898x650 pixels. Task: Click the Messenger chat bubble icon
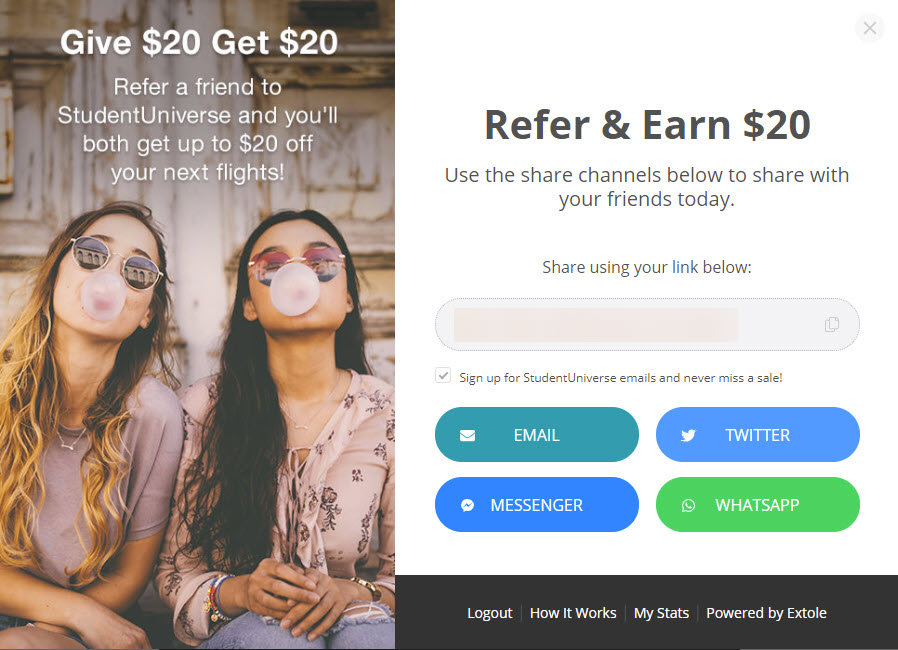tap(467, 505)
